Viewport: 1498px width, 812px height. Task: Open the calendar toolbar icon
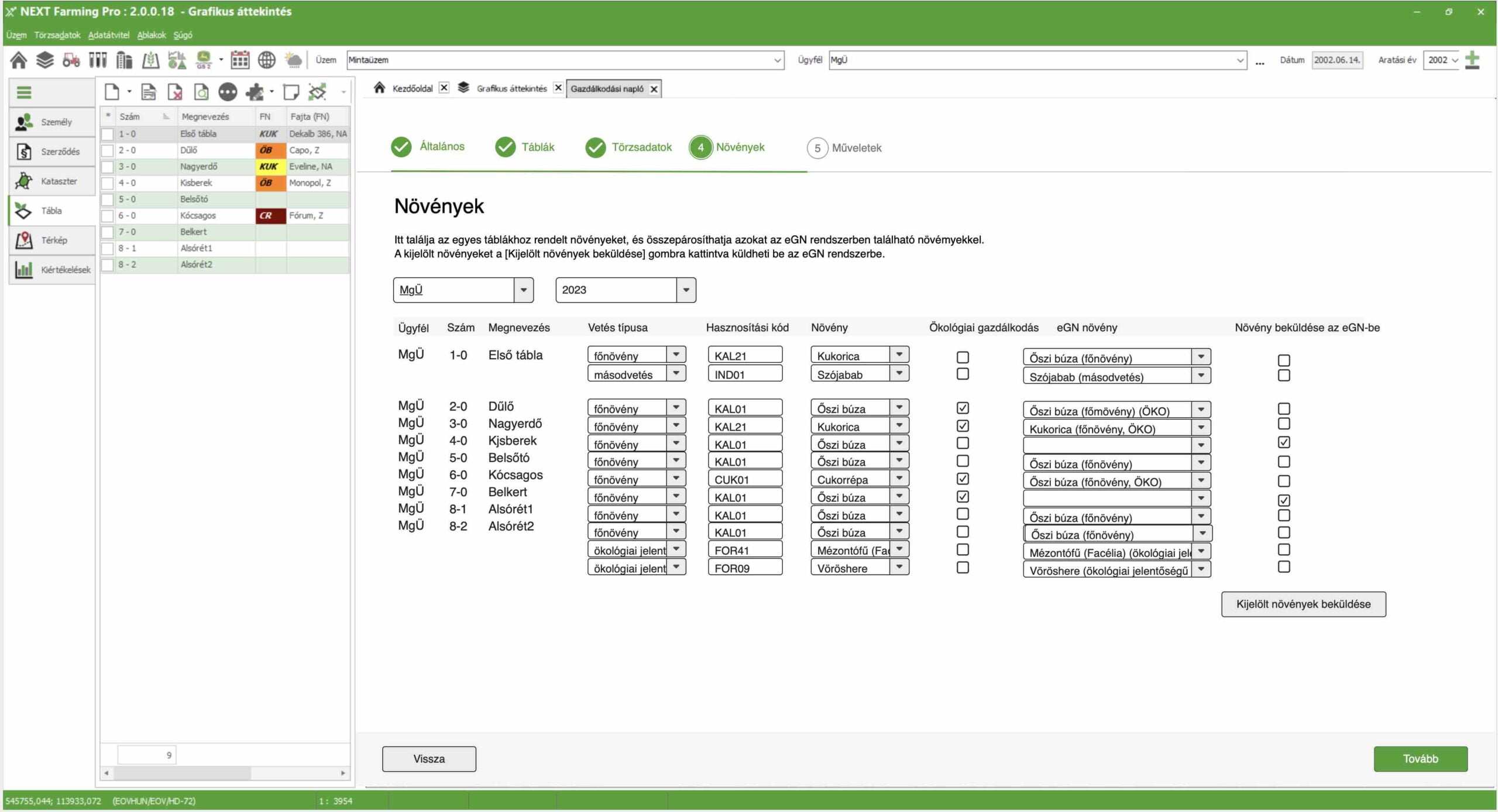coord(240,60)
